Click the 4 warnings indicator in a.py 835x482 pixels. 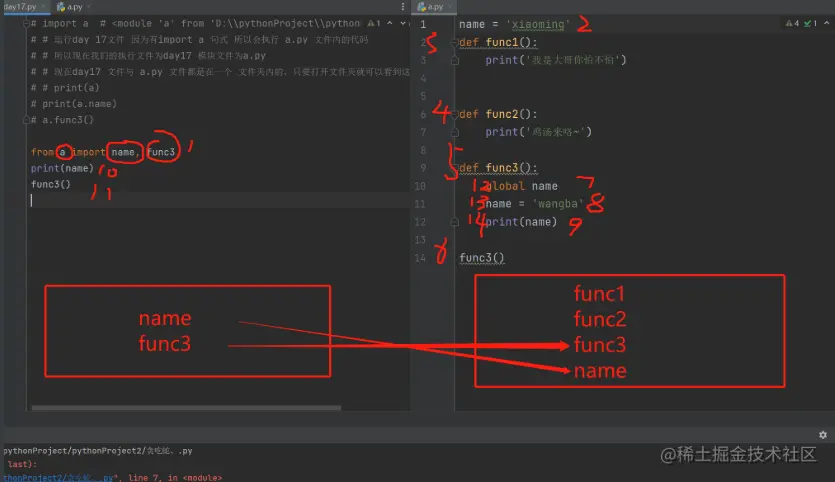tap(792, 23)
